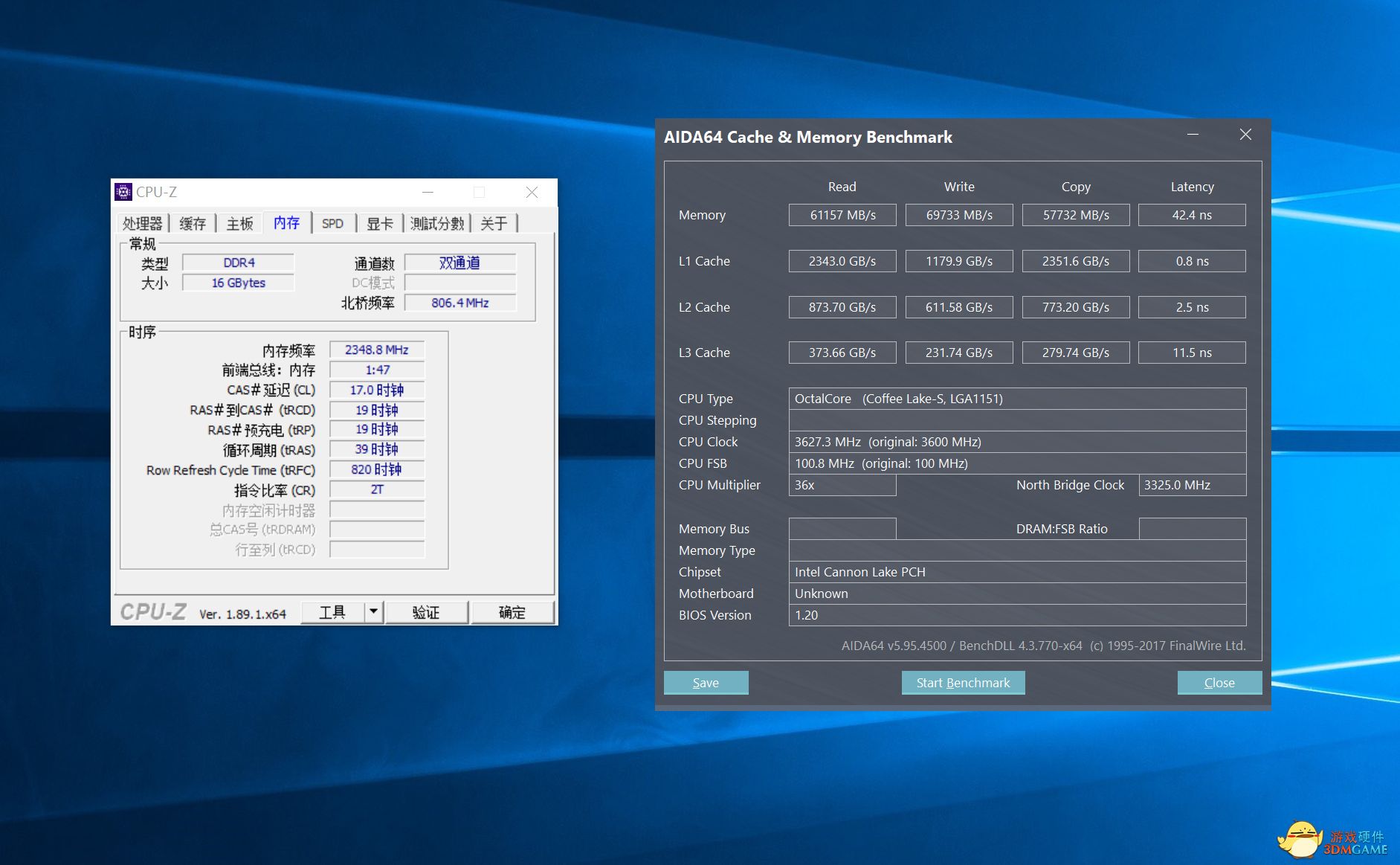The height and width of the screenshot is (865, 1400).
Task: Click the DDR4 memory type value
Action: (239, 263)
